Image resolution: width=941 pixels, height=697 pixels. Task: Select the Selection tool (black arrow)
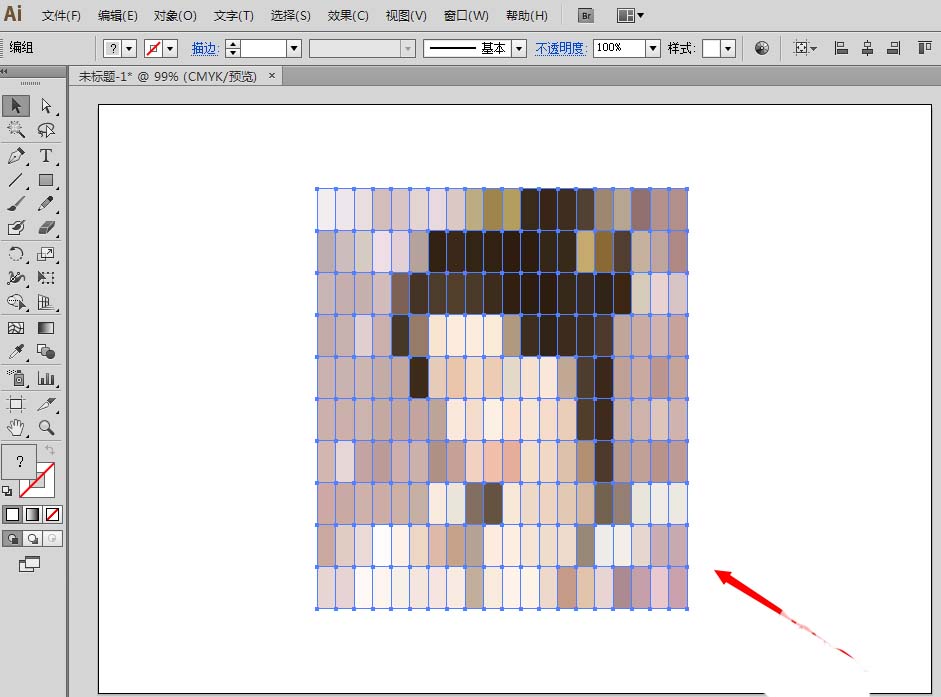tap(16, 106)
